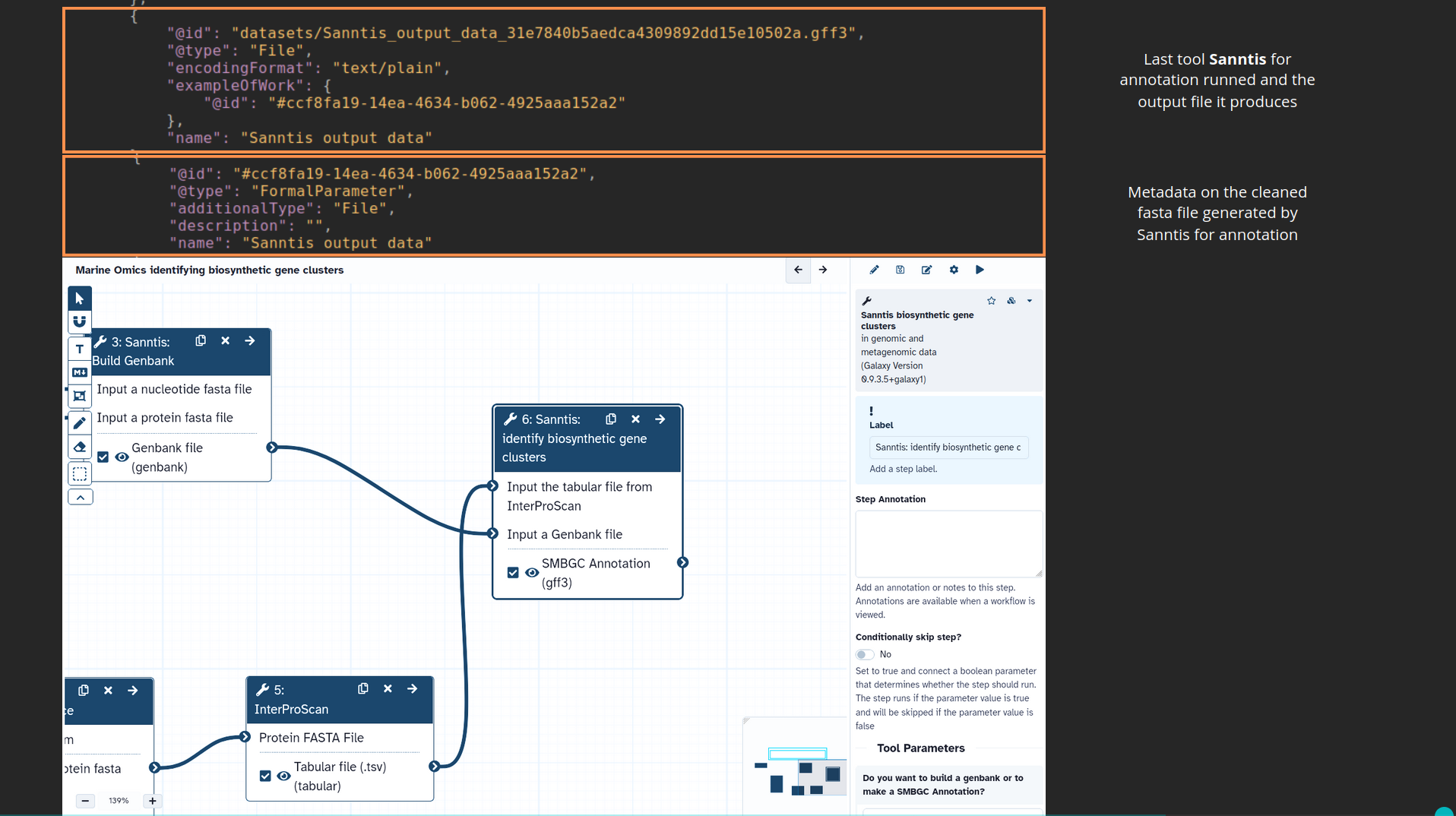
Task: Select the box selection tool
Action: pyautogui.click(x=80, y=474)
